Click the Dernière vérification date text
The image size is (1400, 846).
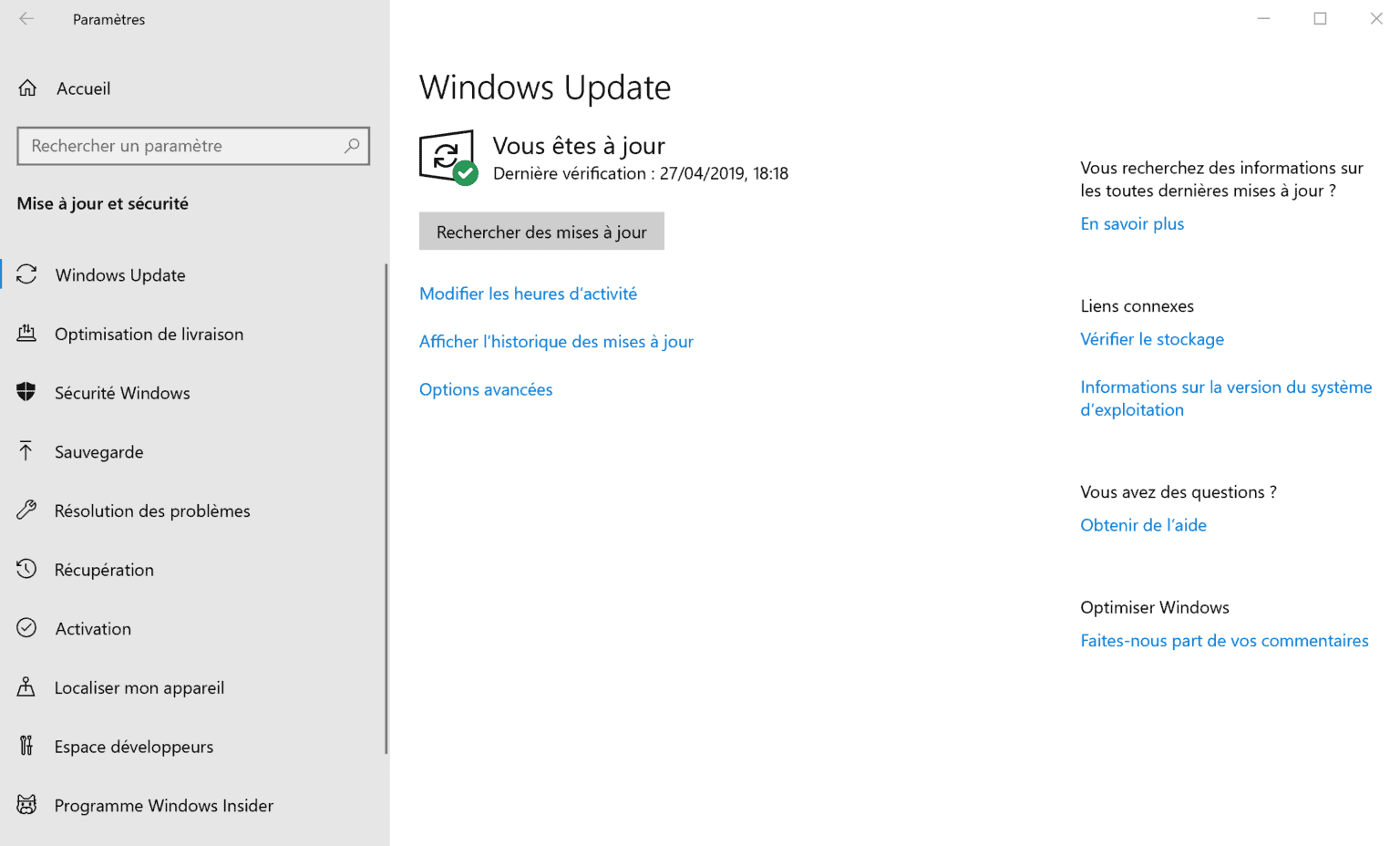(x=641, y=173)
